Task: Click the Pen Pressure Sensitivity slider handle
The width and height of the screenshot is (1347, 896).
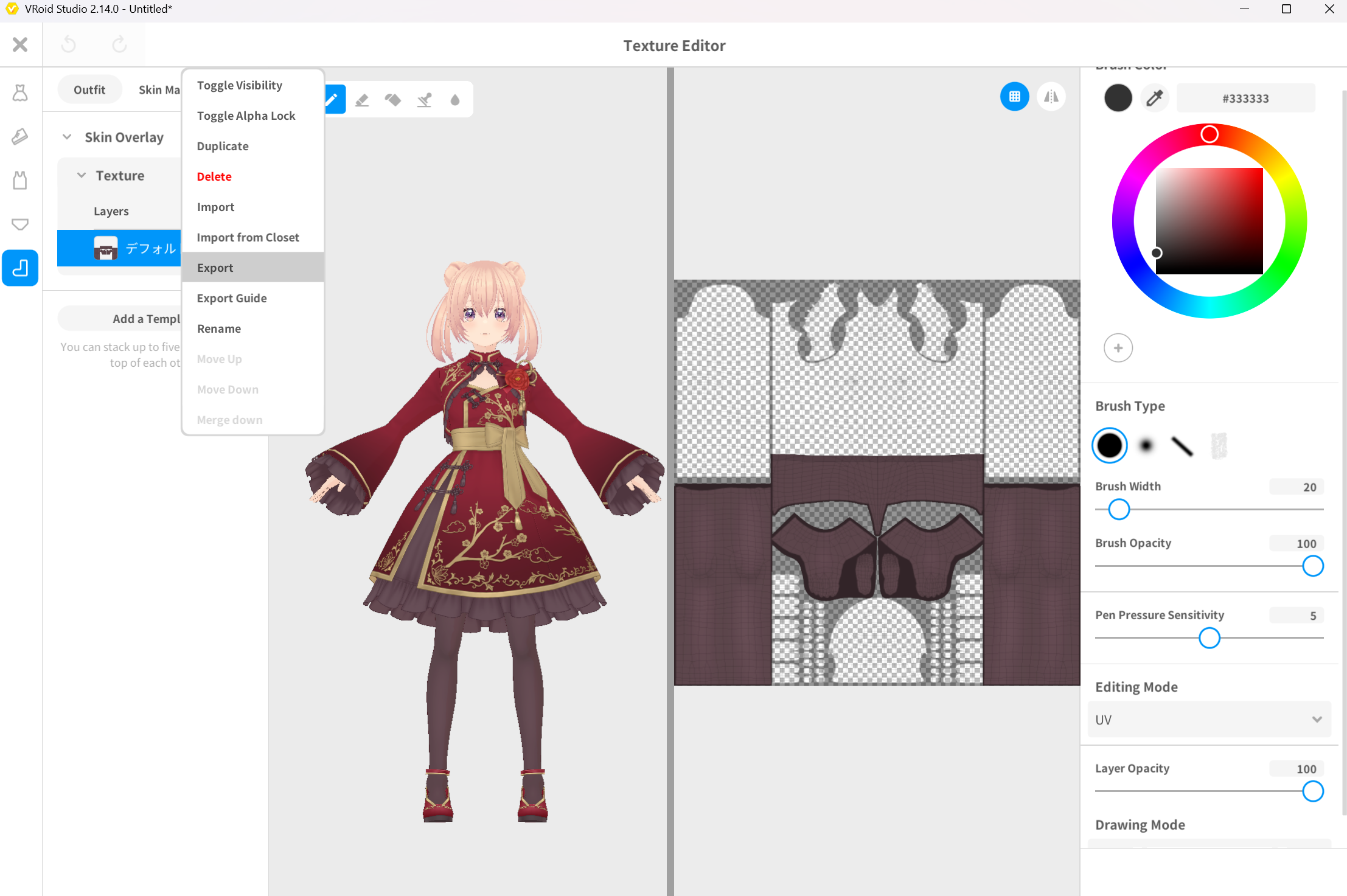Action: pyautogui.click(x=1210, y=638)
